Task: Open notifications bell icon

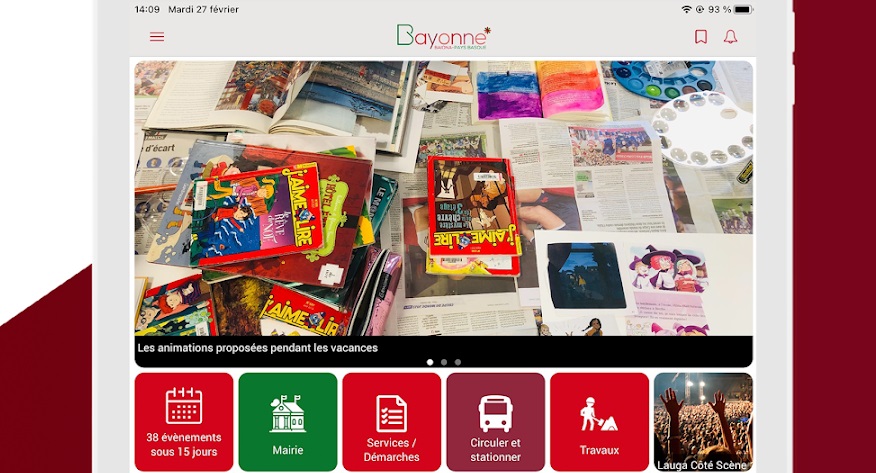Action: [x=730, y=37]
